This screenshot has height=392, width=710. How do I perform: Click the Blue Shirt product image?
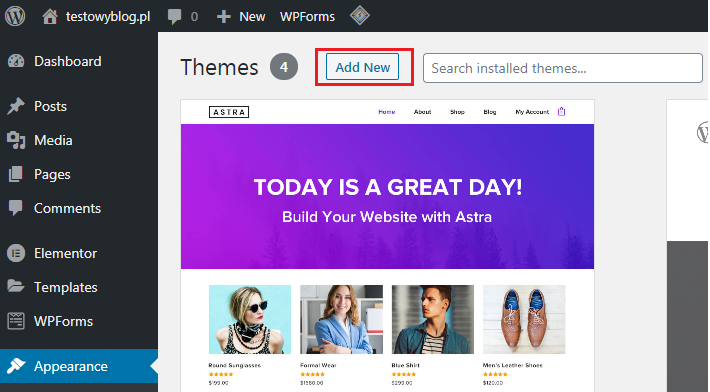[433, 319]
